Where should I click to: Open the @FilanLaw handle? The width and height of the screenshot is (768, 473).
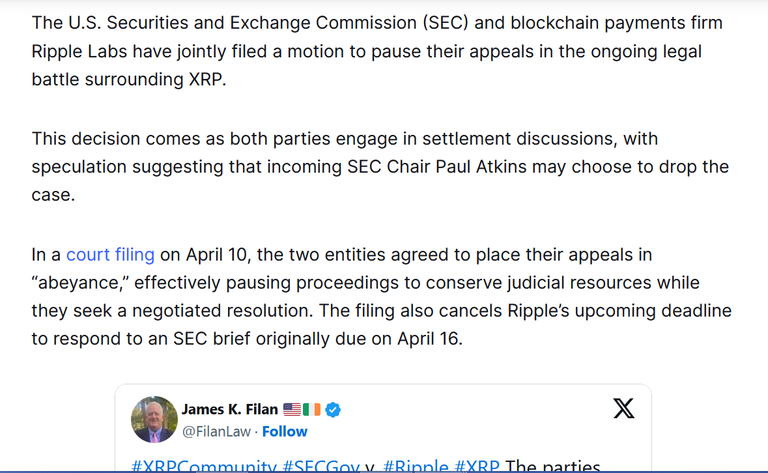click(216, 431)
